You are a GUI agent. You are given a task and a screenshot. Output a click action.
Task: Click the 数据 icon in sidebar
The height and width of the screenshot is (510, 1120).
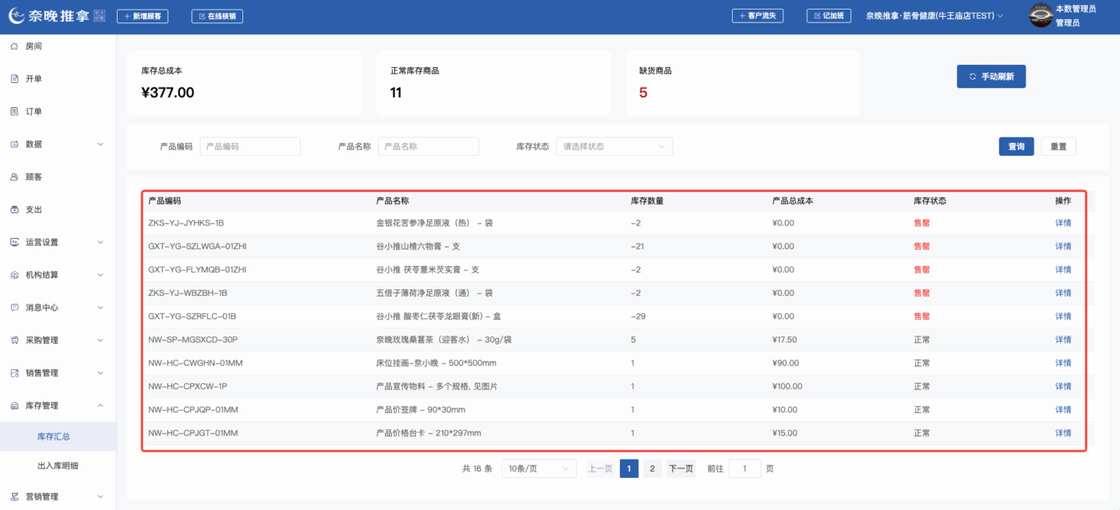(x=14, y=144)
